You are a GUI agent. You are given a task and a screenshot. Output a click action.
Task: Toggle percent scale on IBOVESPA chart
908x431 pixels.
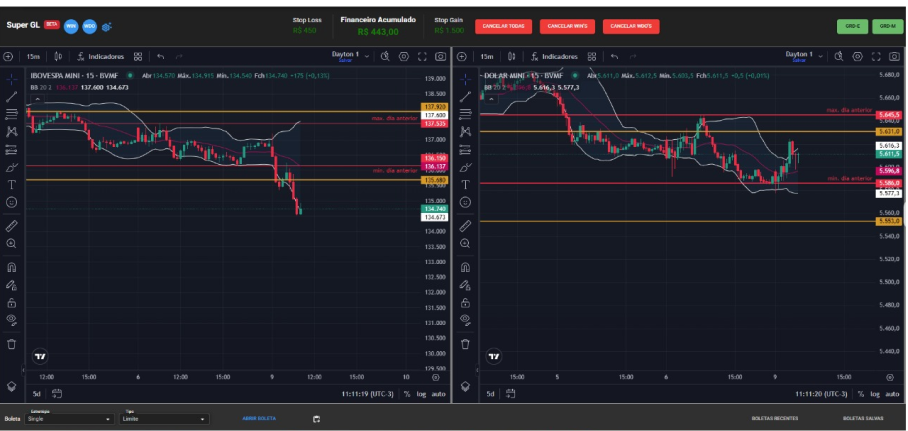(x=407, y=394)
